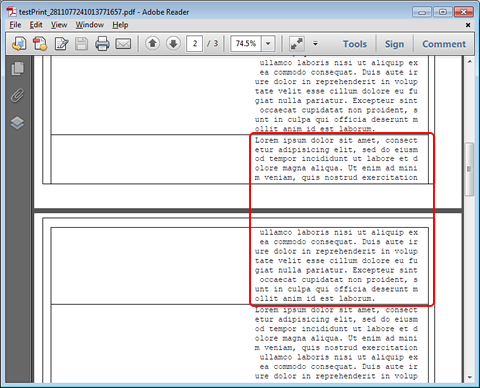Click the vertical scrollbar thumb

pos(469,169)
